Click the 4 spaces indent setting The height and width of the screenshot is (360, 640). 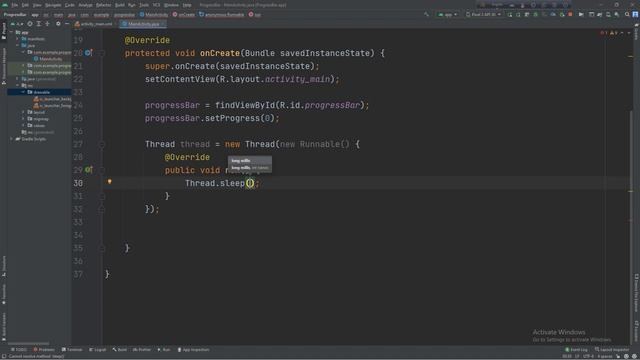[604, 356]
